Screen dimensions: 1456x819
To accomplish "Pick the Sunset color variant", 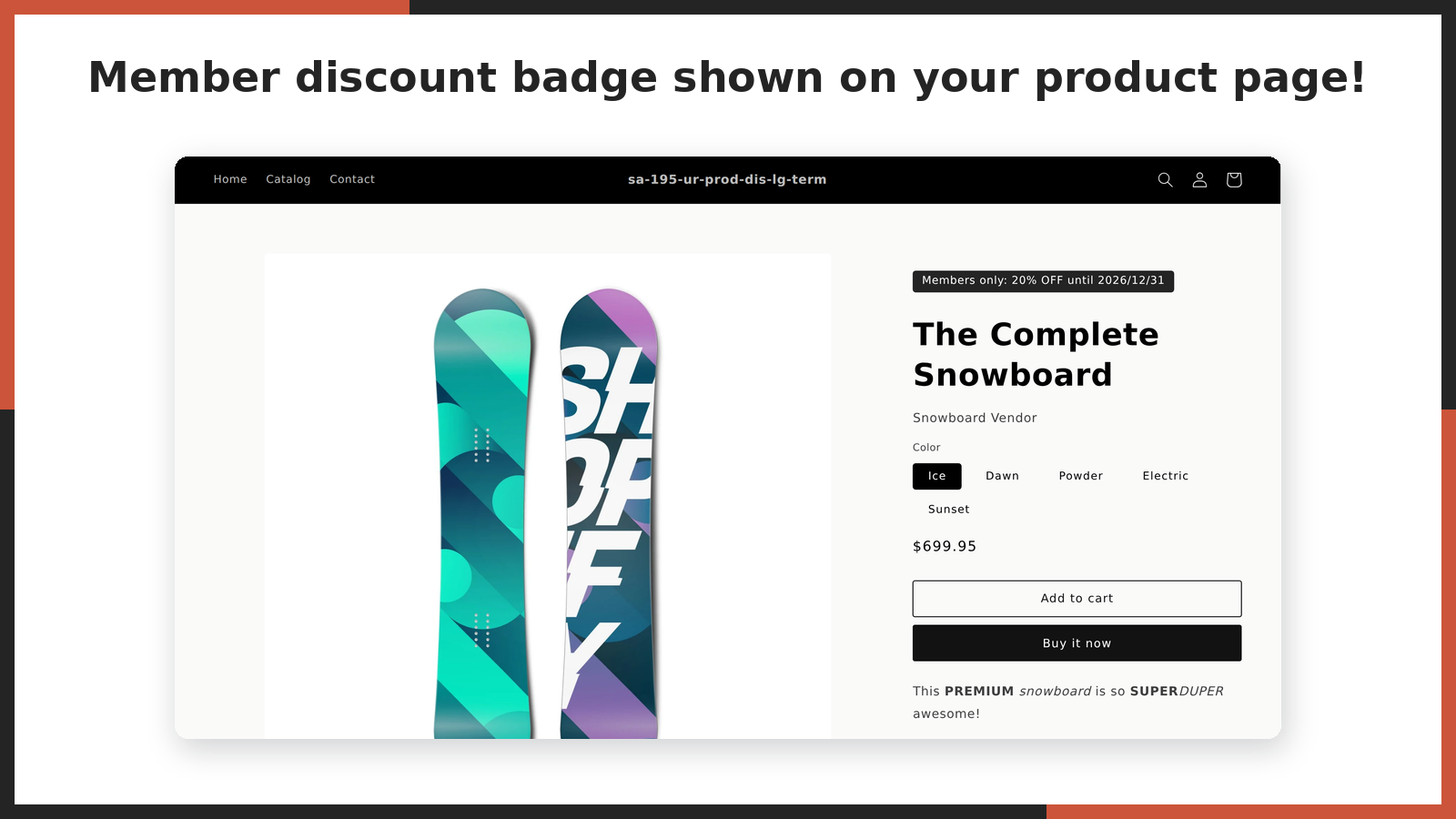I will click(x=949, y=510).
